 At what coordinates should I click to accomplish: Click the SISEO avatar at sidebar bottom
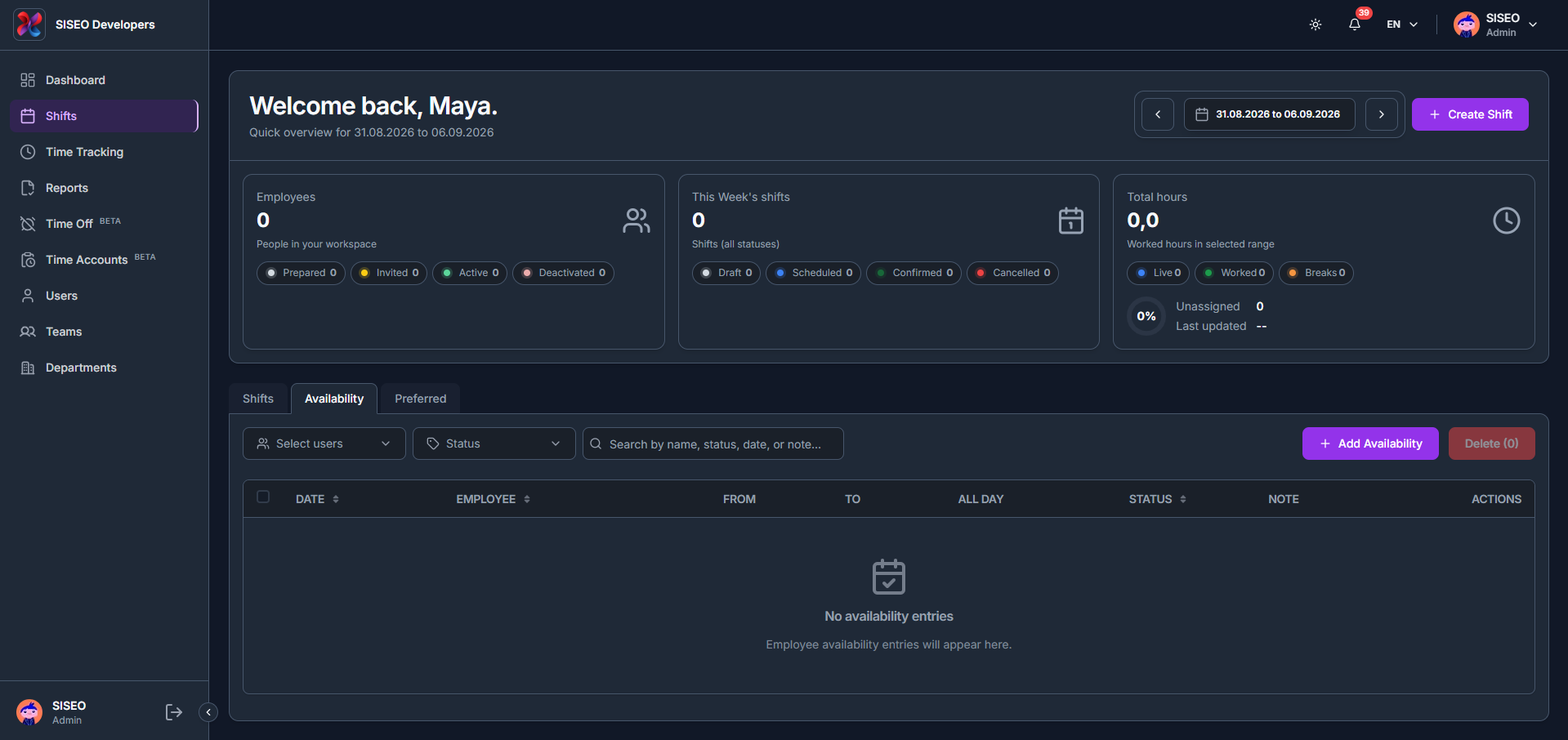[x=29, y=712]
